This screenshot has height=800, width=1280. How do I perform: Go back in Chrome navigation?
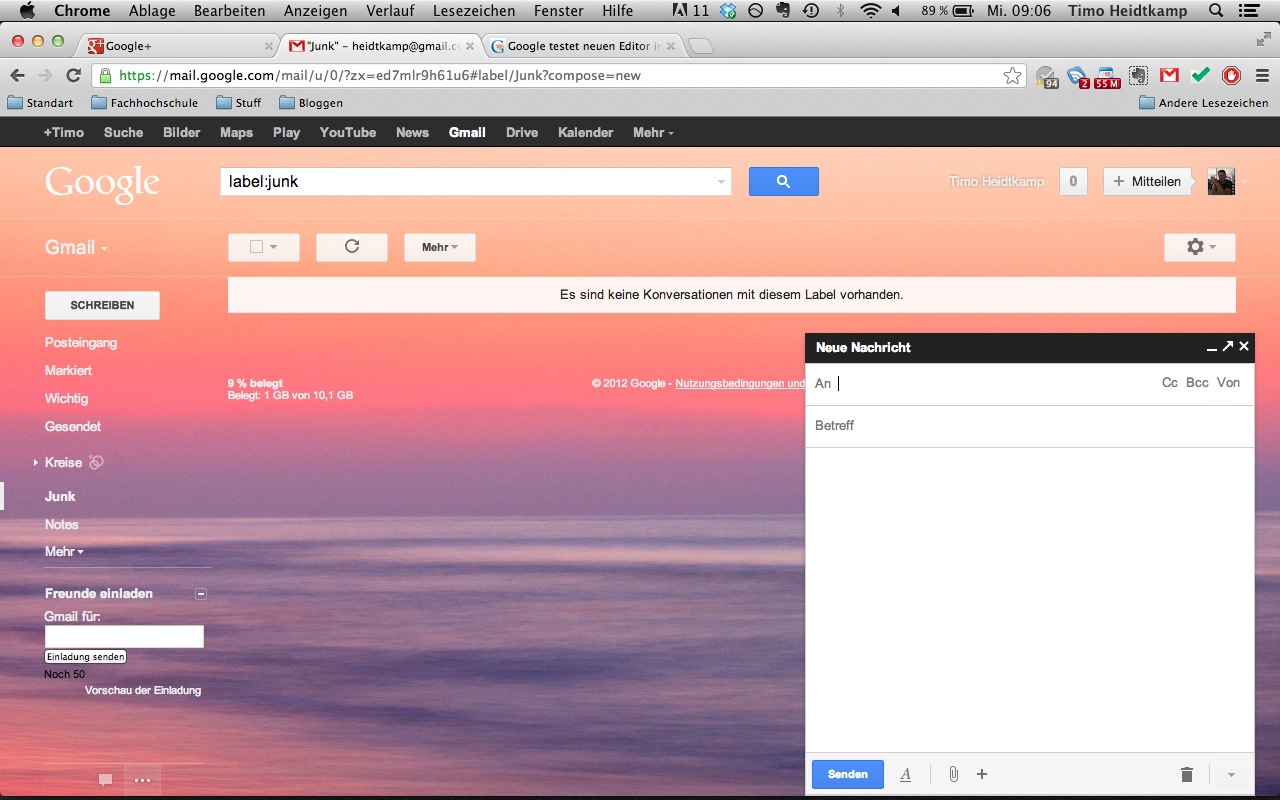(17, 75)
